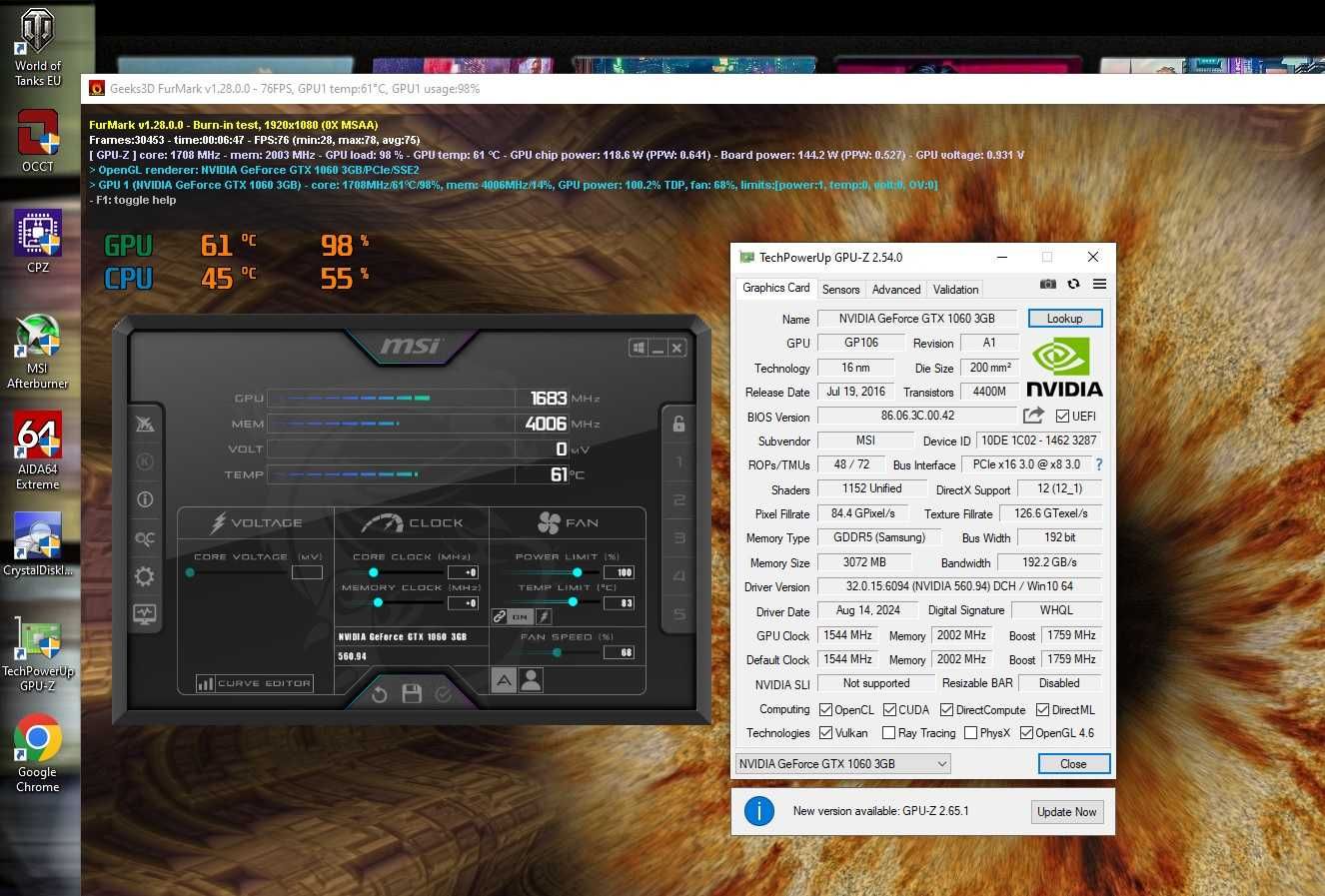This screenshot has height=896, width=1325.
Task: Select Afterburner profile slot 2
Action: 679,499
